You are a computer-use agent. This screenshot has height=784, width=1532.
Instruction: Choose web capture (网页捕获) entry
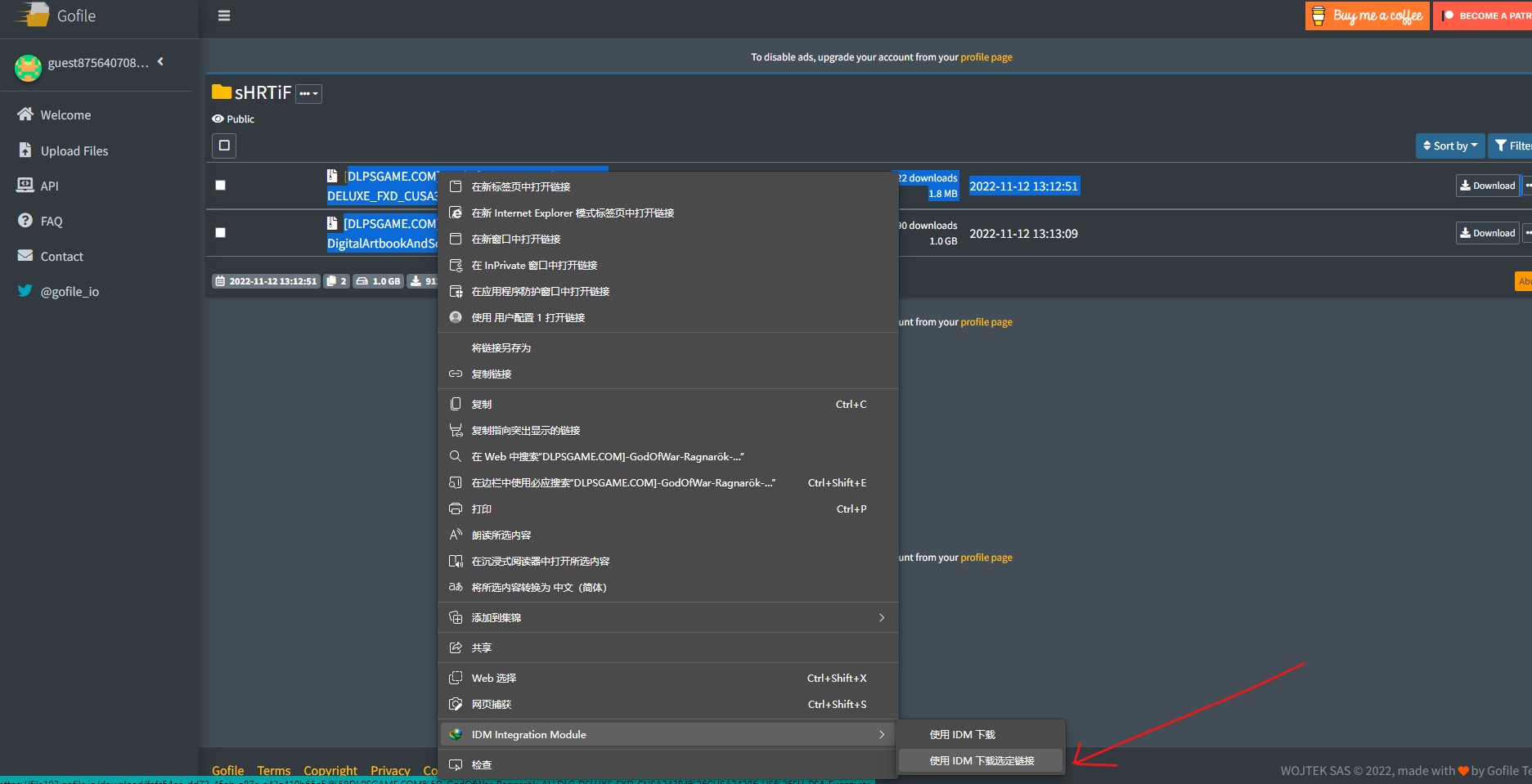668,705
